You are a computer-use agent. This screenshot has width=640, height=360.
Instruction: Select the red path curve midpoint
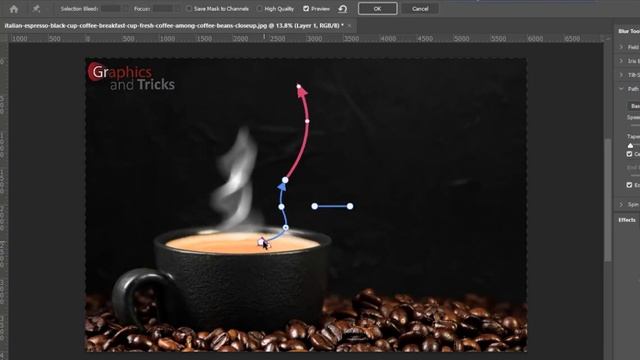(307, 121)
